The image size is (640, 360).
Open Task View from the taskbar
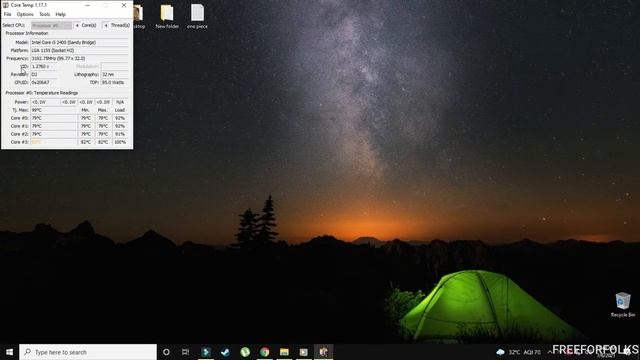tap(185, 352)
